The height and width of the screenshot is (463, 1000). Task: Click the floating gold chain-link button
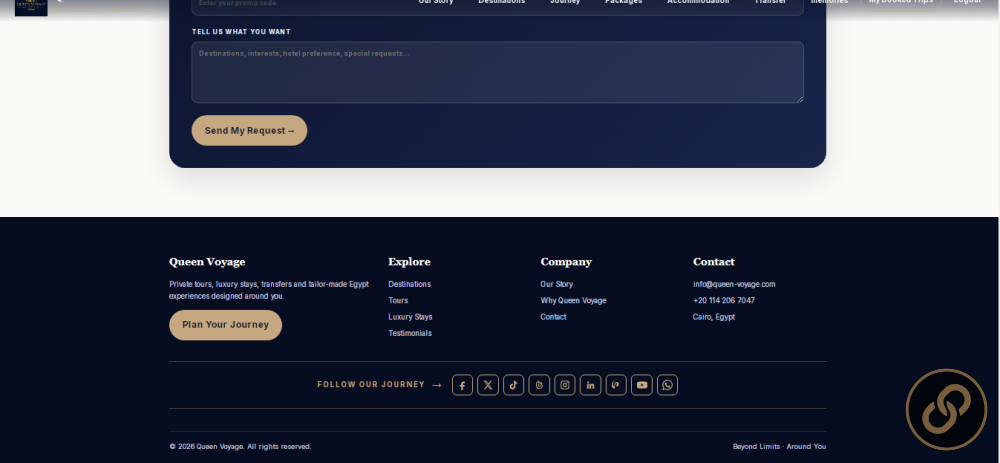[946, 409]
